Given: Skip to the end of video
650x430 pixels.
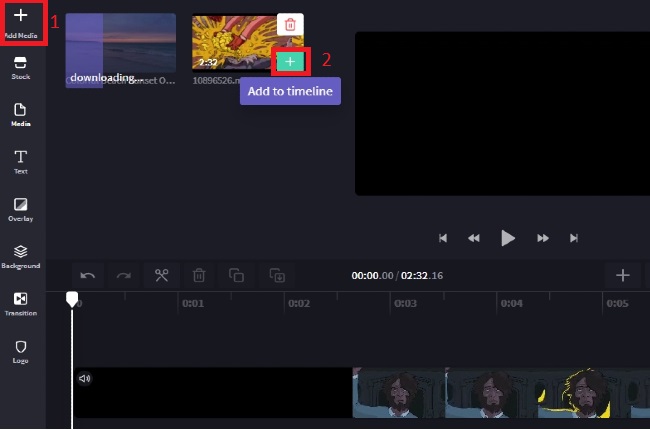Looking at the screenshot, I should pos(574,238).
